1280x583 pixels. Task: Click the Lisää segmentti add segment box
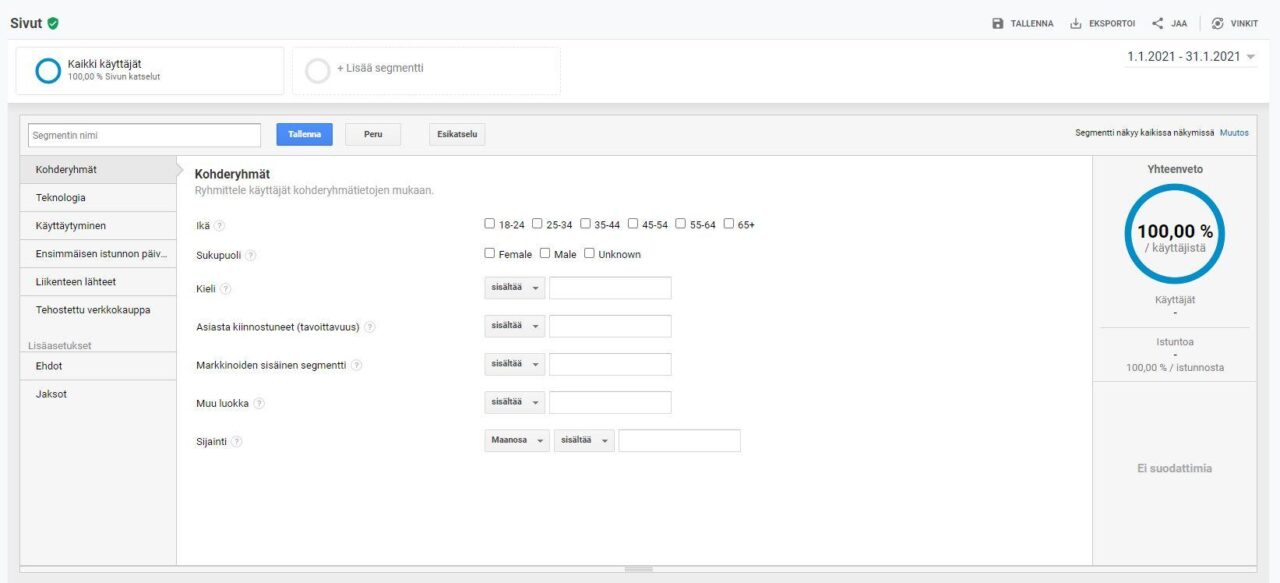coord(426,71)
